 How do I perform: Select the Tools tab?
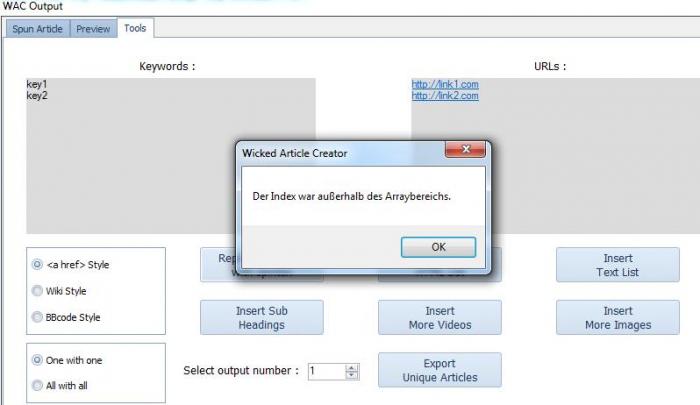point(135,28)
